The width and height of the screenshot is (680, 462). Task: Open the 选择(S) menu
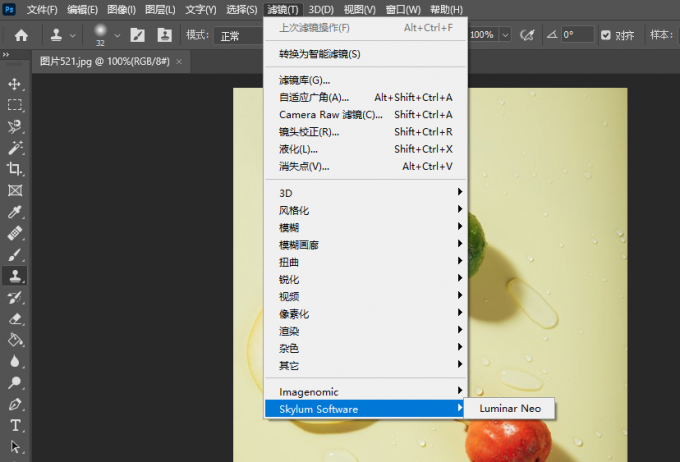pos(242,10)
